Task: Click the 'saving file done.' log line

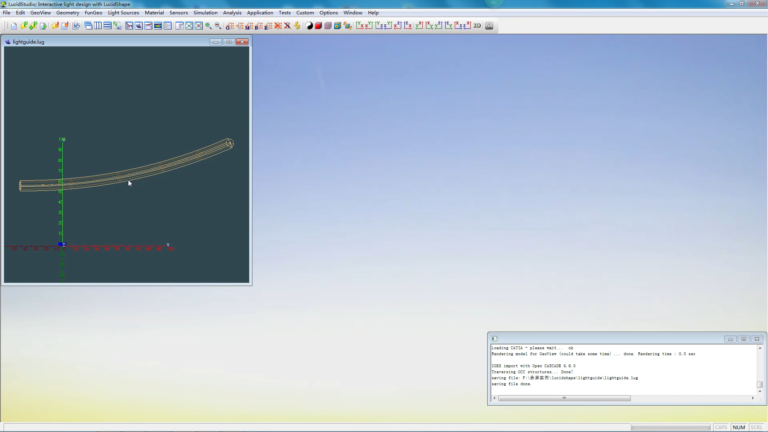Action: pos(511,384)
